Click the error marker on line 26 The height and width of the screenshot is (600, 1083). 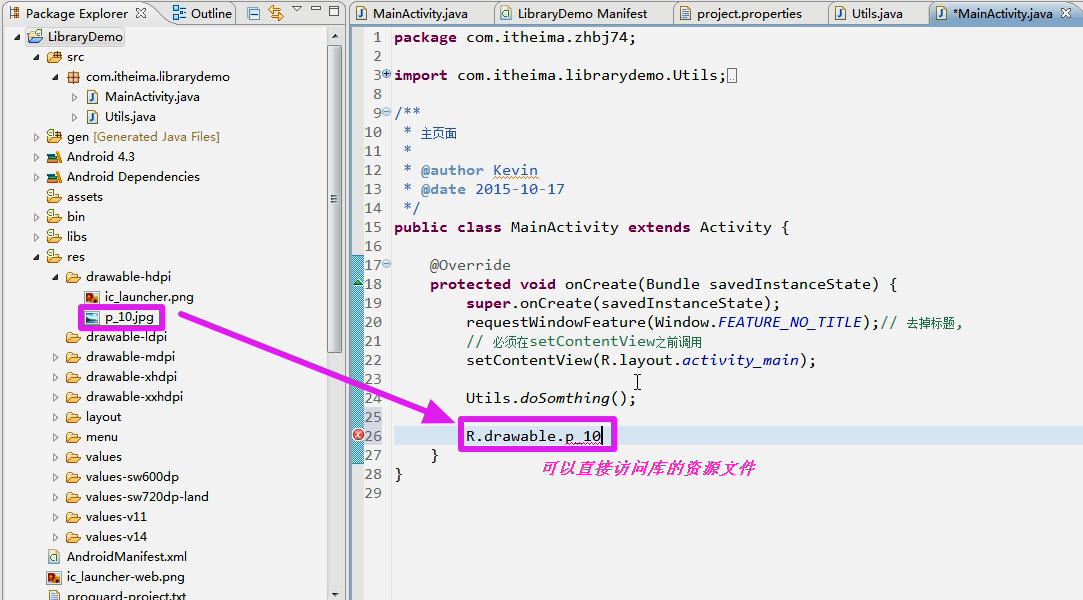point(358,435)
